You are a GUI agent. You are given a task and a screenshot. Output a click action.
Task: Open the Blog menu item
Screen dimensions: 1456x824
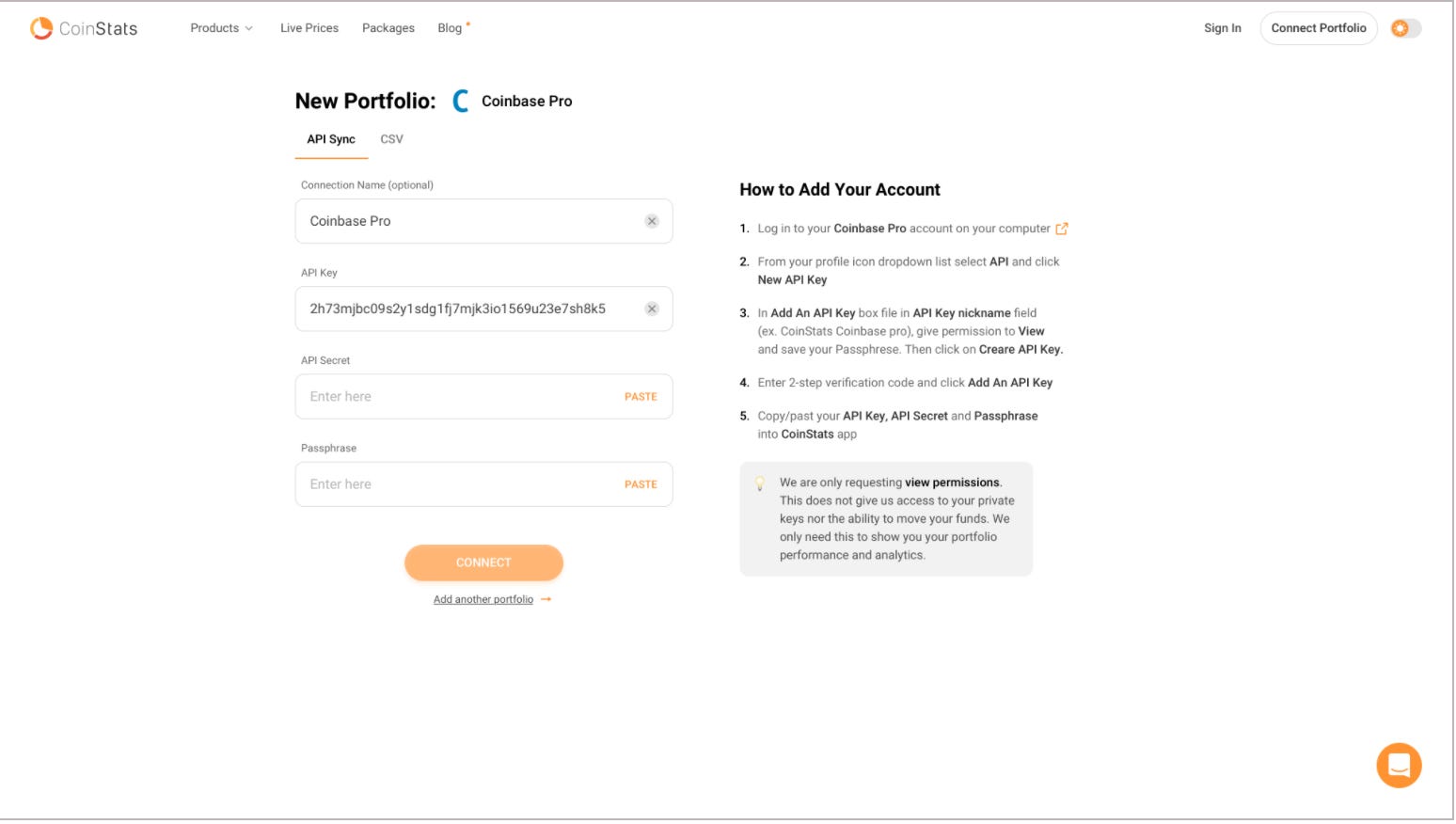coord(451,28)
